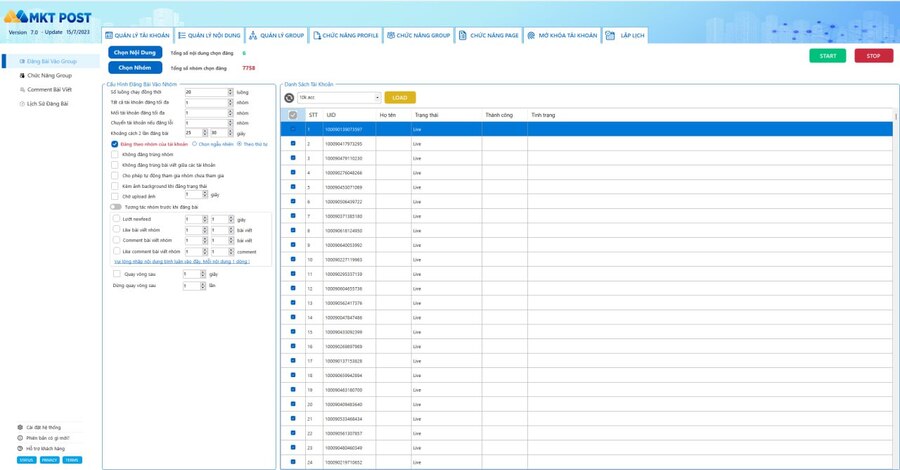
Task: Click the Mở Khóa Tài Khoản fingerprint icon
Action: click(x=531, y=36)
